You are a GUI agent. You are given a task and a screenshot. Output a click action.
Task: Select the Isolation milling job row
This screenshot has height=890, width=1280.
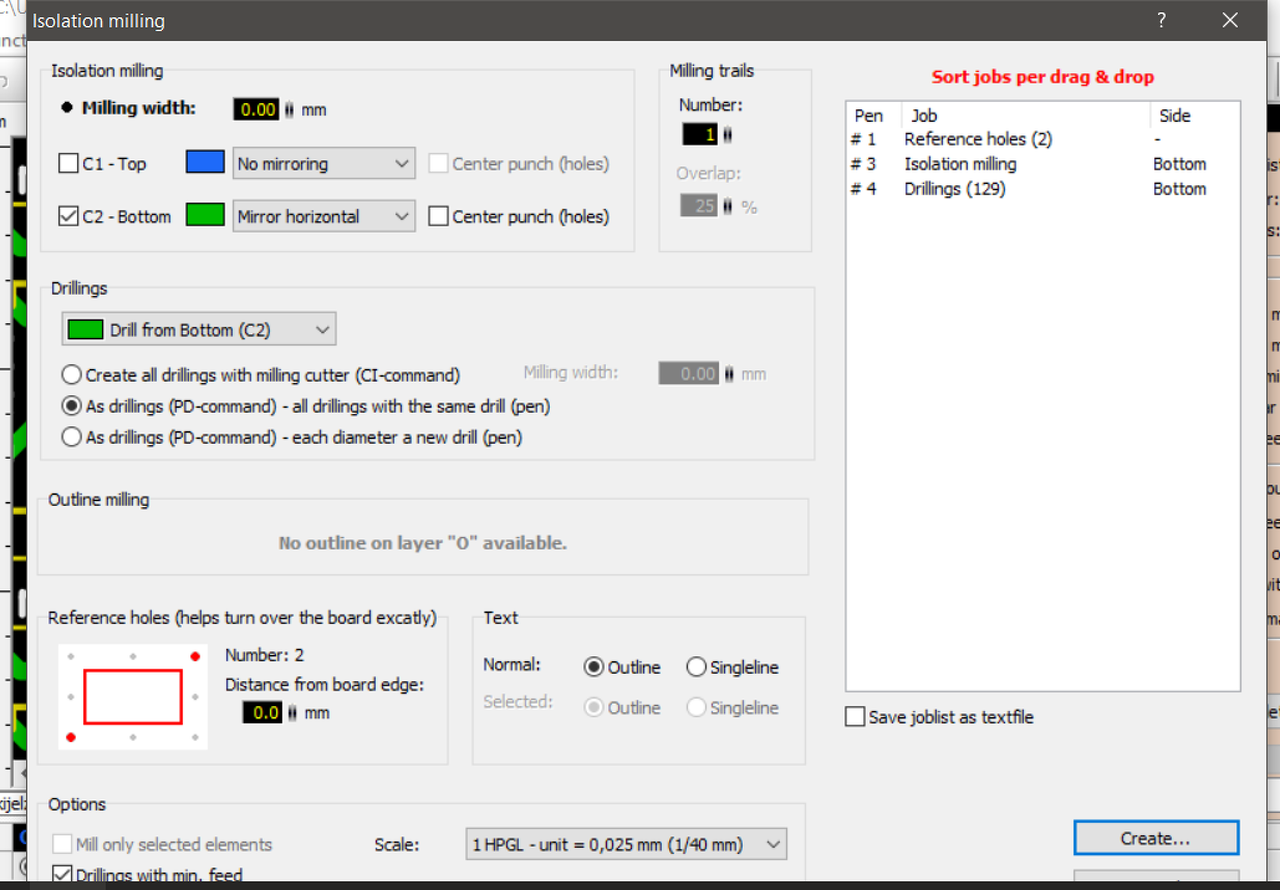tap(1042, 164)
